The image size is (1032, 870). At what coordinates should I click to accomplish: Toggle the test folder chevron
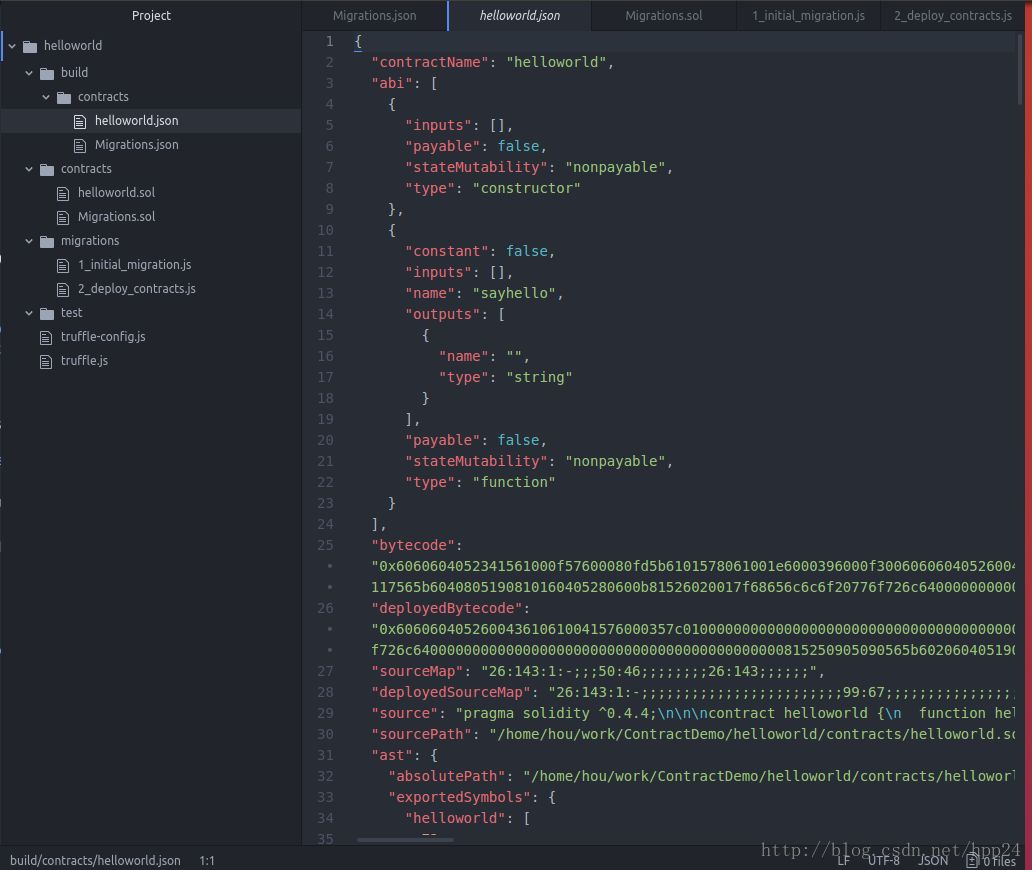[29, 313]
